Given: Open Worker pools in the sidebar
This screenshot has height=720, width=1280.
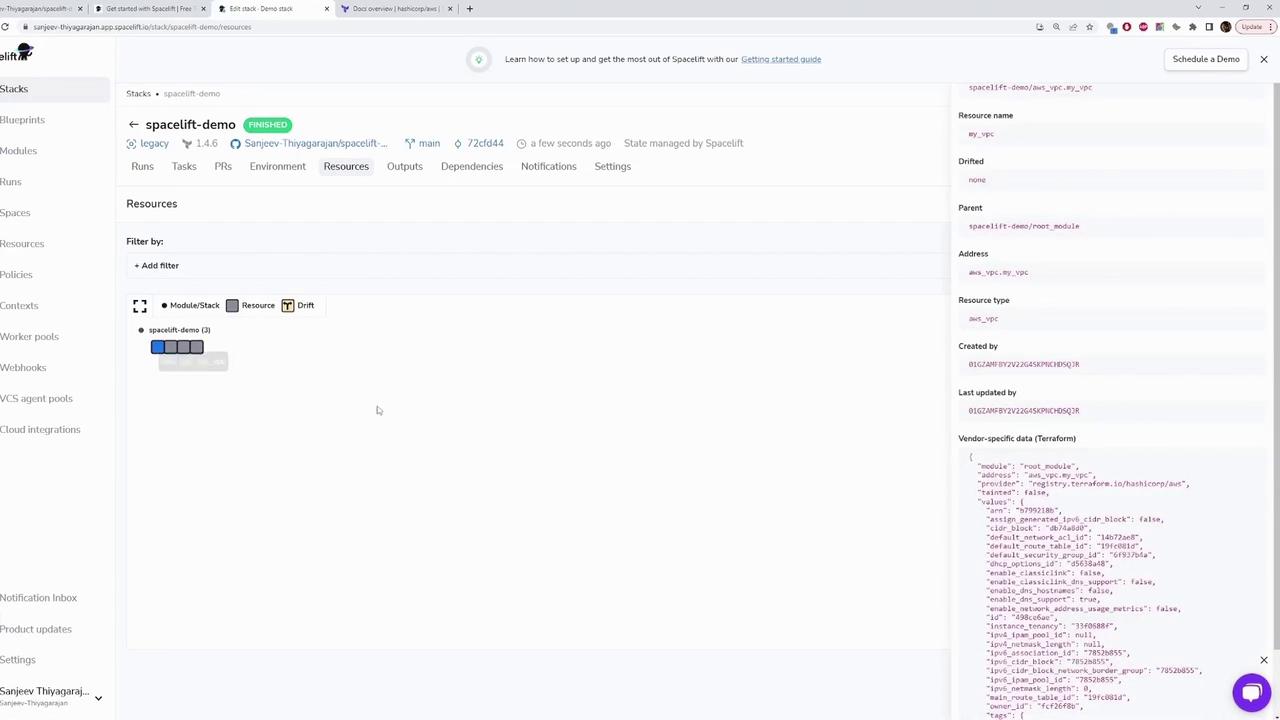Looking at the screenshot, I should pos(29,337).
